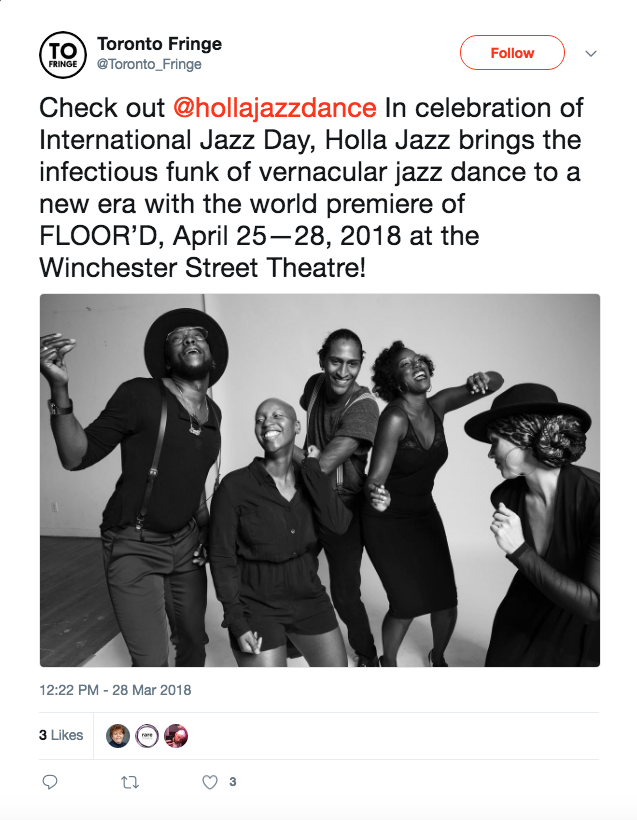Like the tweet via the heart icon
Viewport: 637px width, 820px height.
210,782
